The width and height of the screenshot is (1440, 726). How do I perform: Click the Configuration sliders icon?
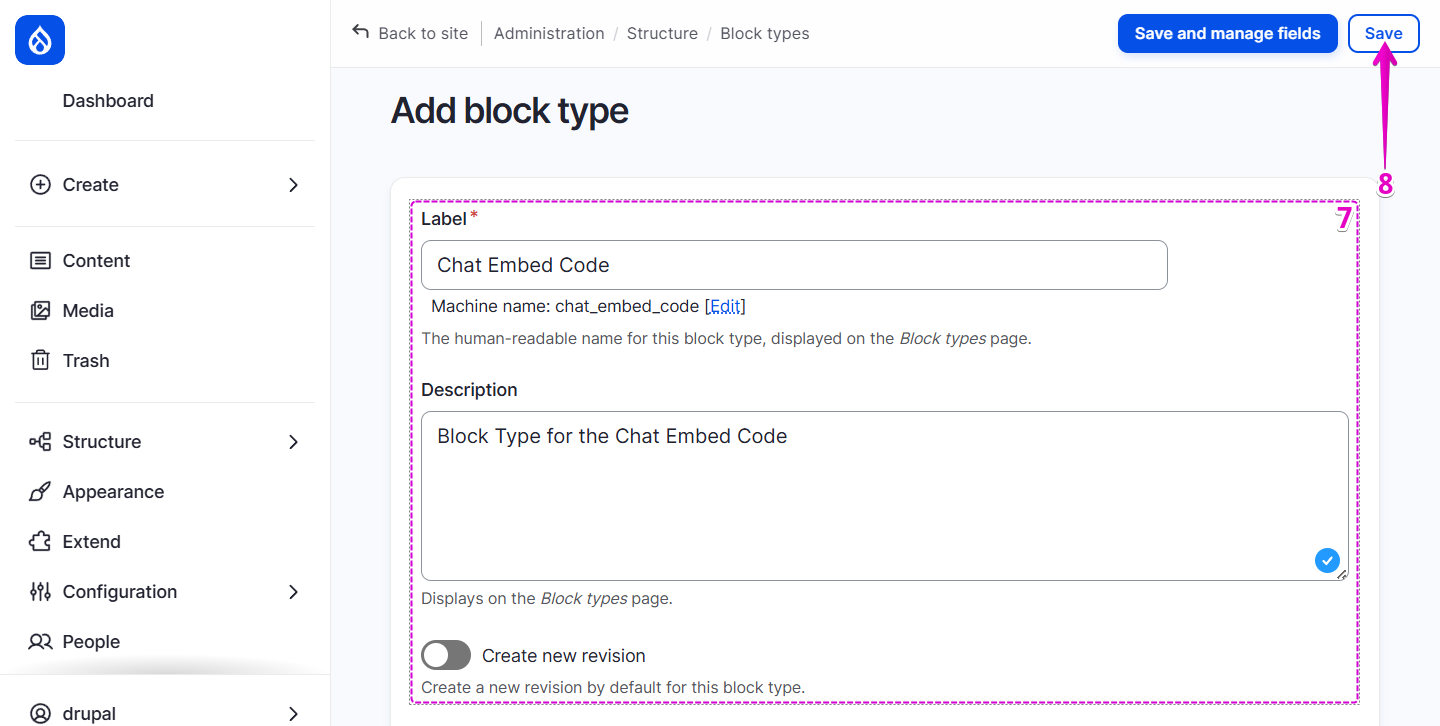(x=40, y=591)
